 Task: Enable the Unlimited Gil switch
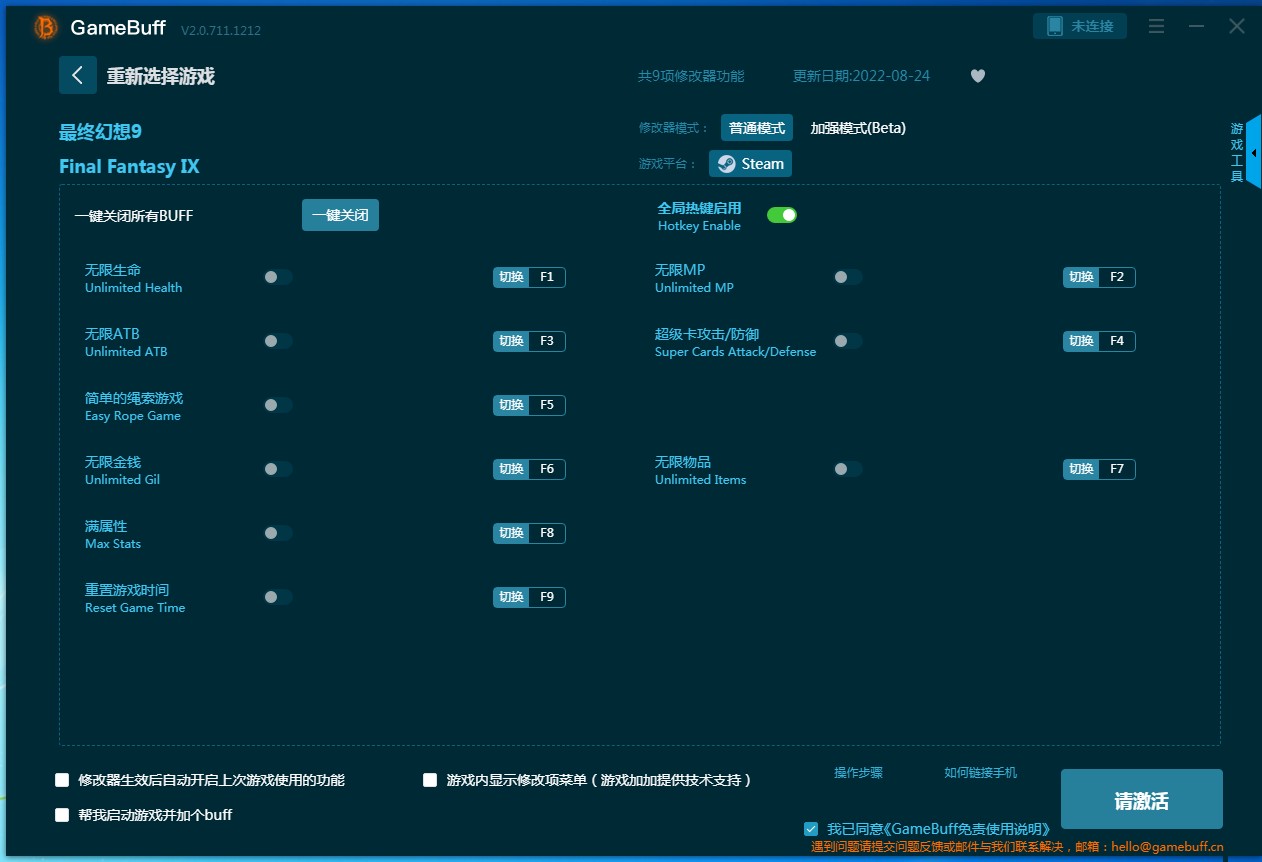278,469
